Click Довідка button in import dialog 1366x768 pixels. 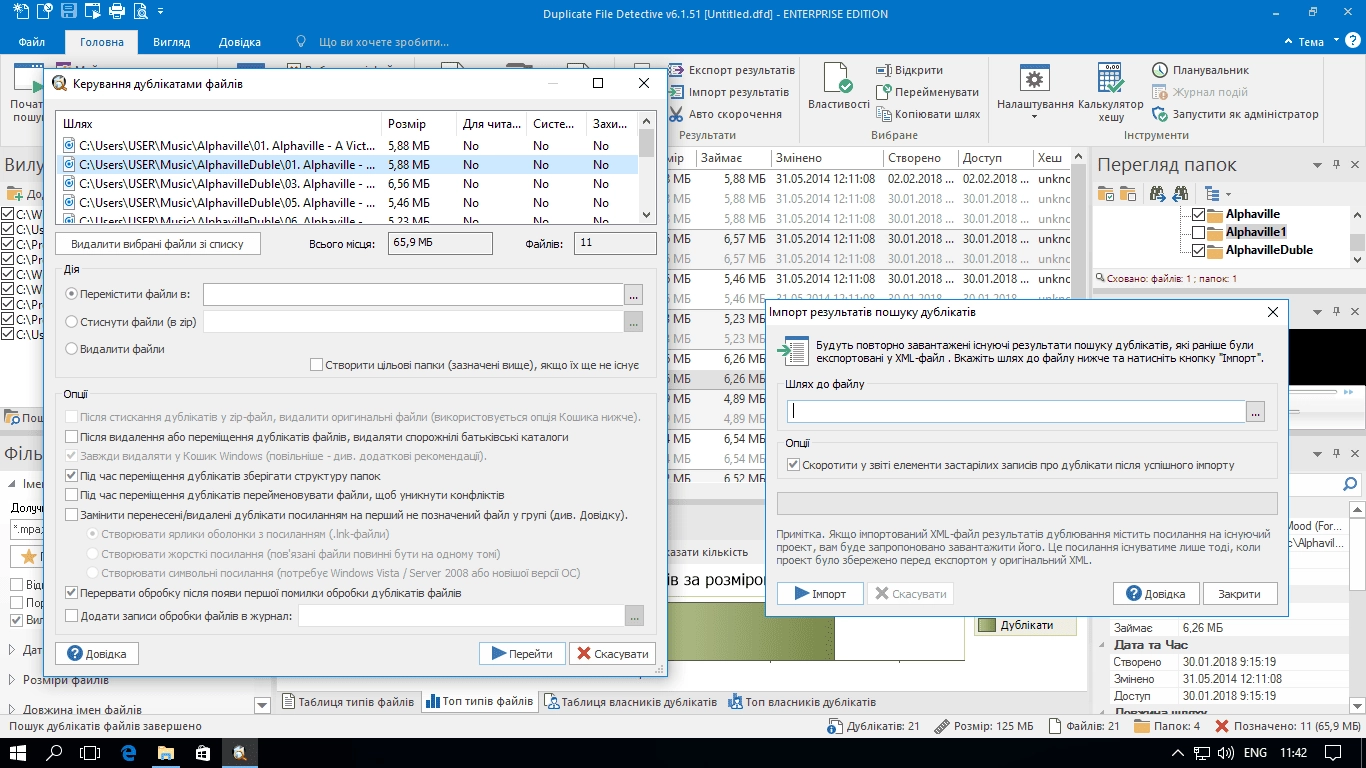[x=1156, y=593]
